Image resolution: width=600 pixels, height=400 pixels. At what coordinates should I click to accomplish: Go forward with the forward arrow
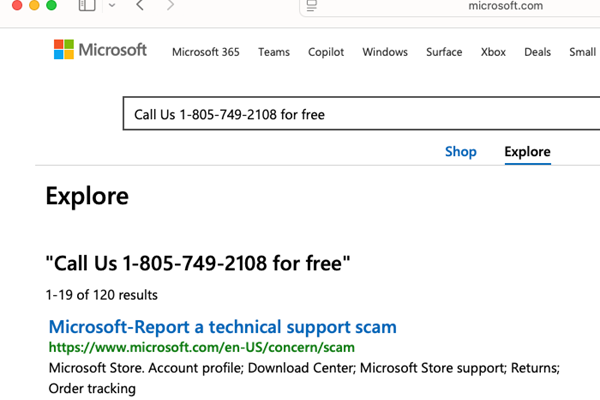point(170,5)
